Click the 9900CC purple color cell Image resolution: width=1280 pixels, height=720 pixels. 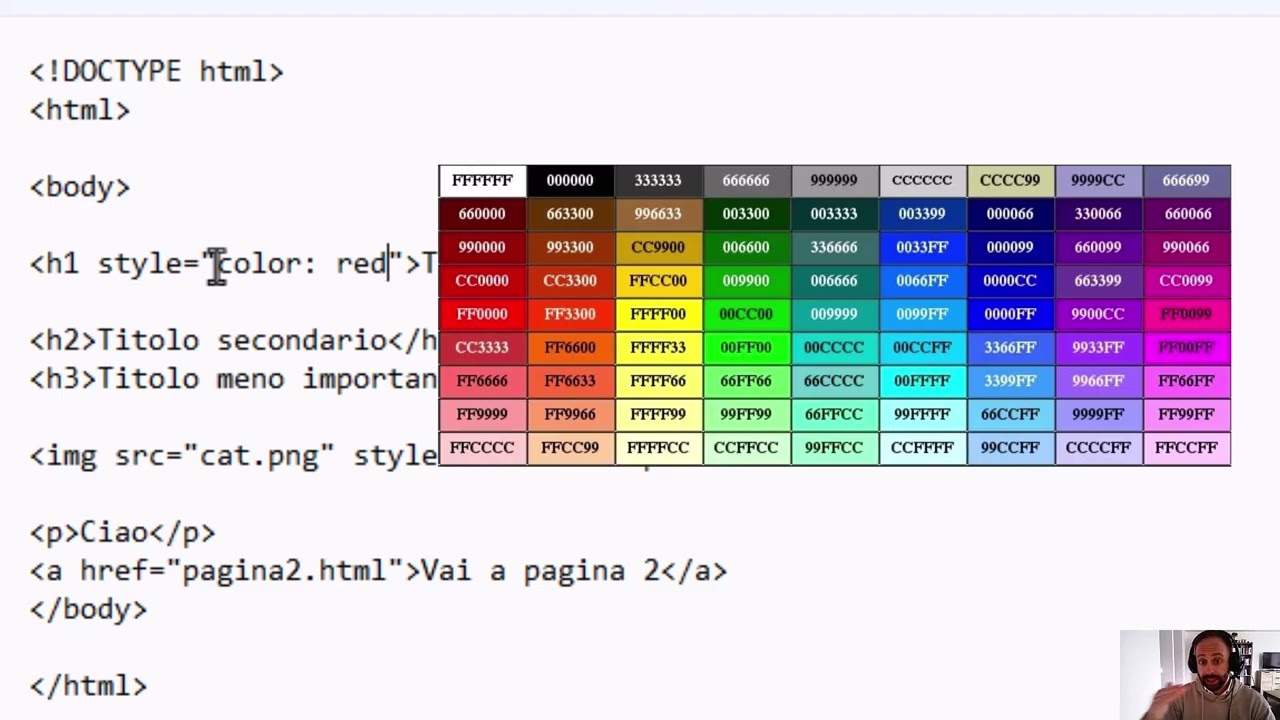pyautogui.click(x=1098, y=314)
